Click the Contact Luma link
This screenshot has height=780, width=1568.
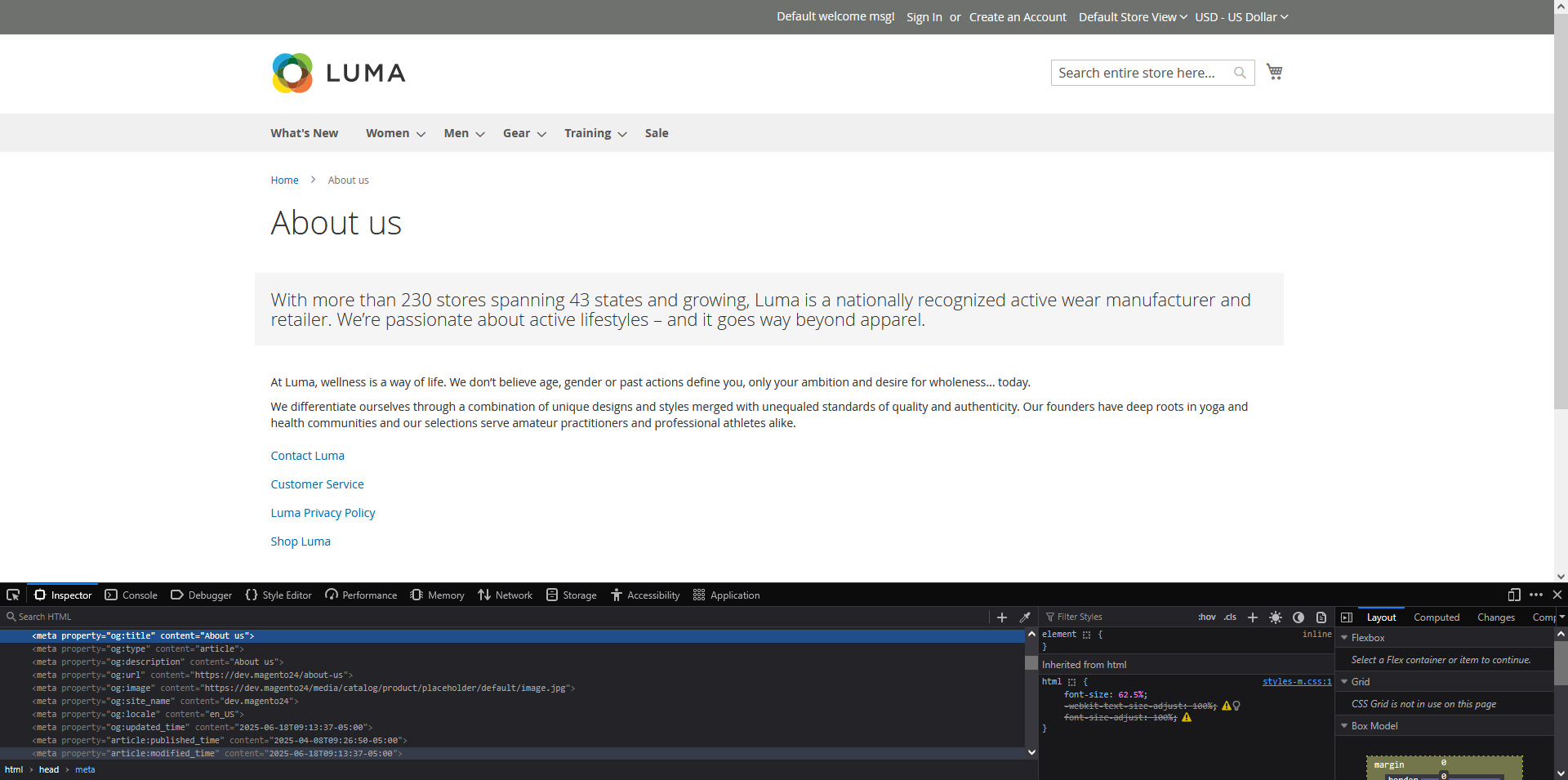[308, 456]
